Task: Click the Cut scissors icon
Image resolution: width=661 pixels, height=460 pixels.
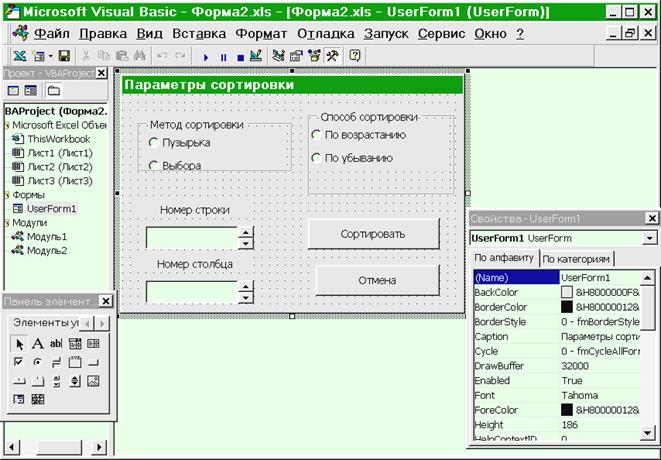Action: pos(86,56)
